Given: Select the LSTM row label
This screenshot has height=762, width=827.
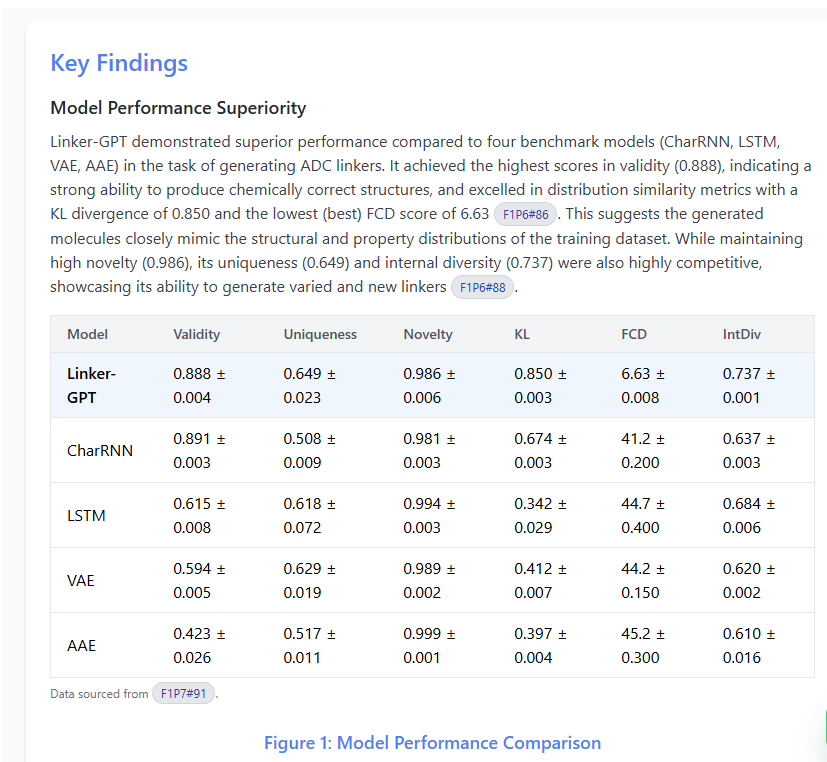Looking at the screenshot, I should 86,515.
